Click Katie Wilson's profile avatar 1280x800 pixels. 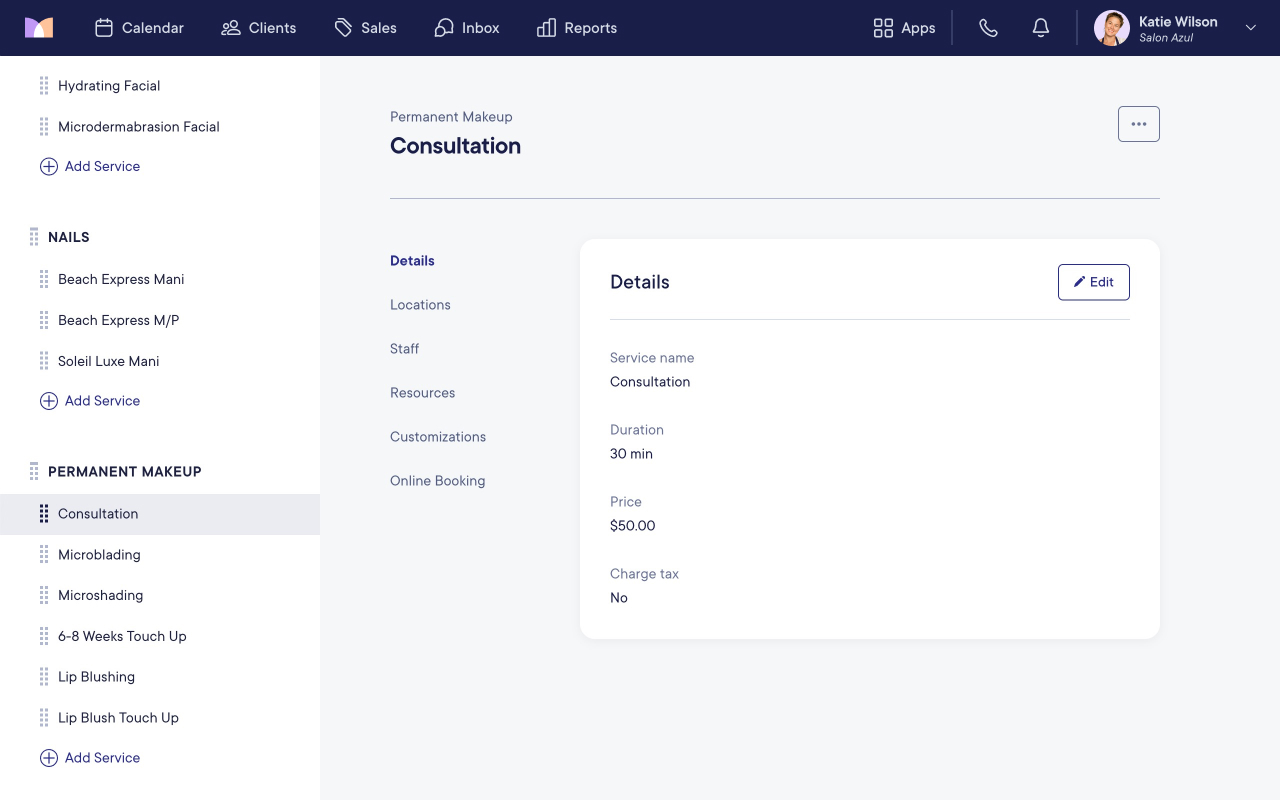pos(1112,28)
